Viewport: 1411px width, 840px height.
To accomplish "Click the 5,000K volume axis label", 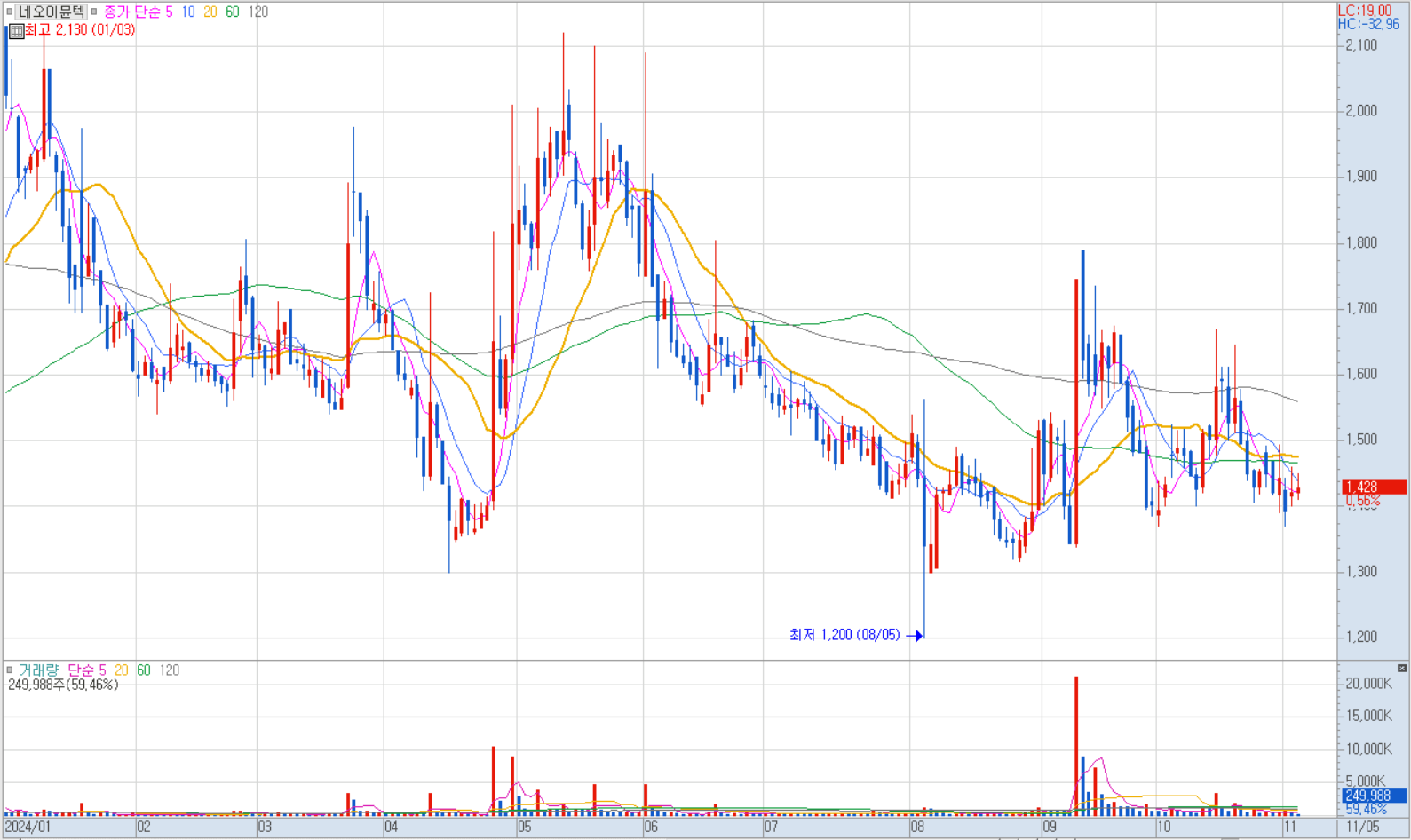I will pyautogui.click(x=1365, y=781).
